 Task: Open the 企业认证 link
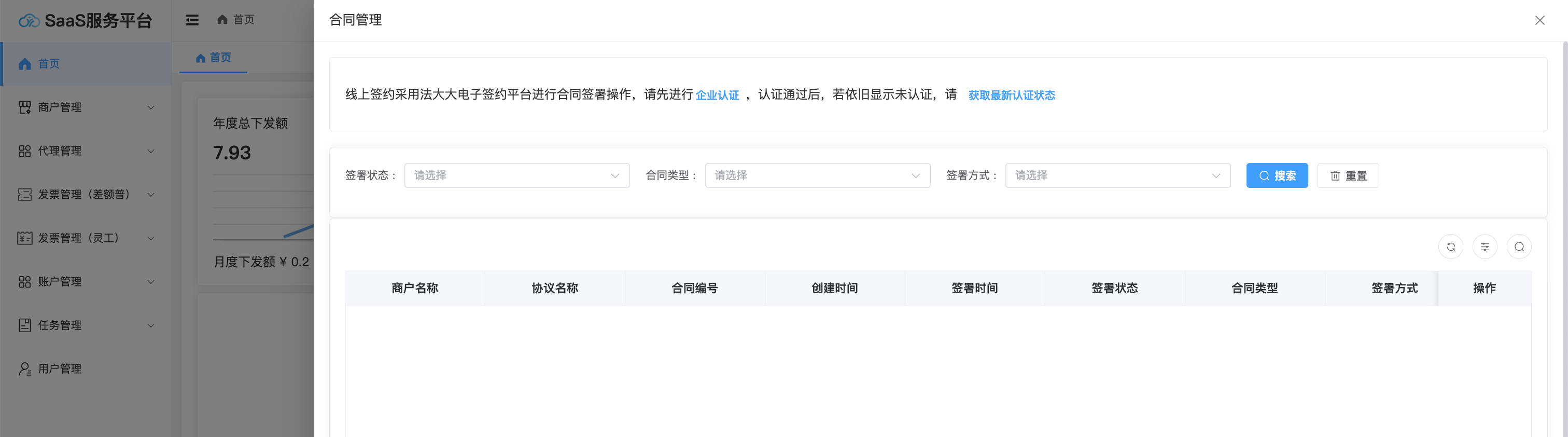pos(717,95)
